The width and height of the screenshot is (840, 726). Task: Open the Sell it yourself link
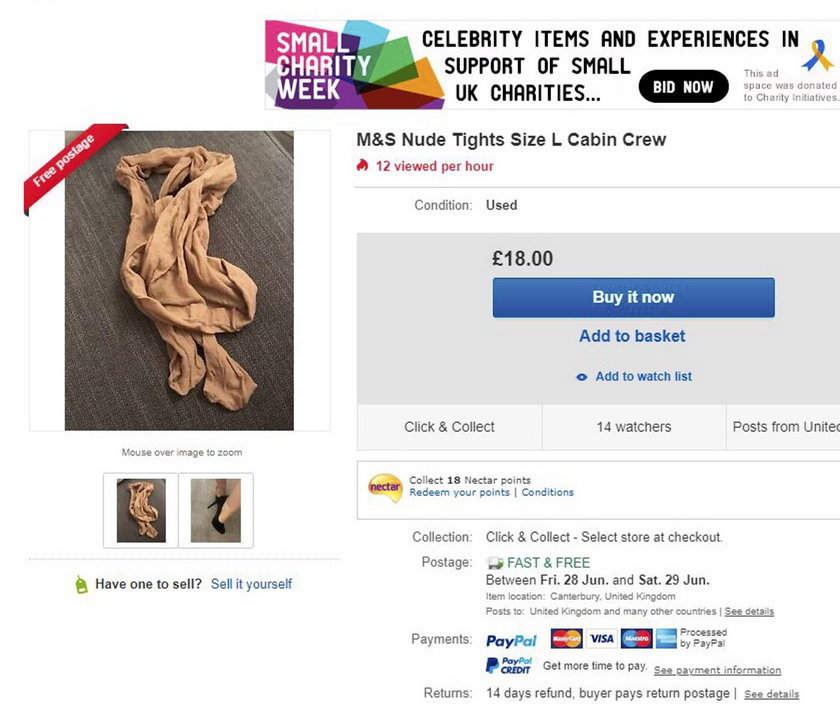(251, 584)
